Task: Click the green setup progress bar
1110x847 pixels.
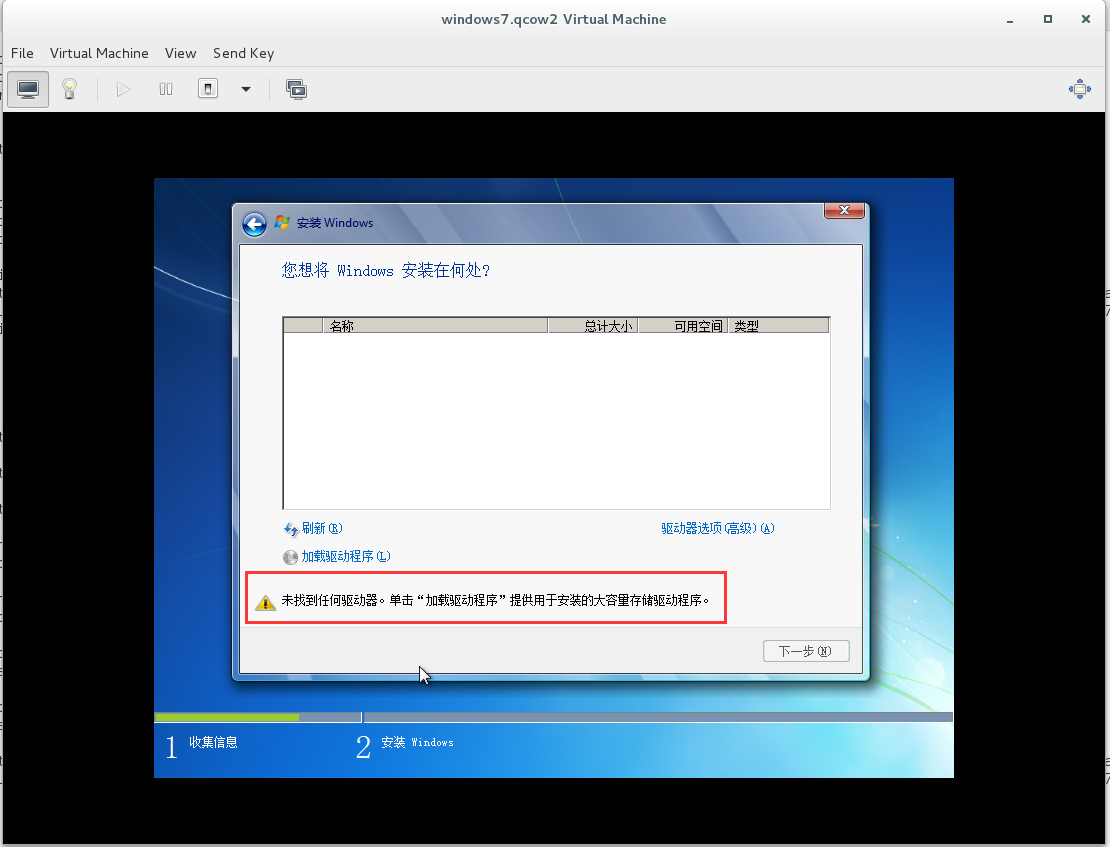Action: coord(227,717)
